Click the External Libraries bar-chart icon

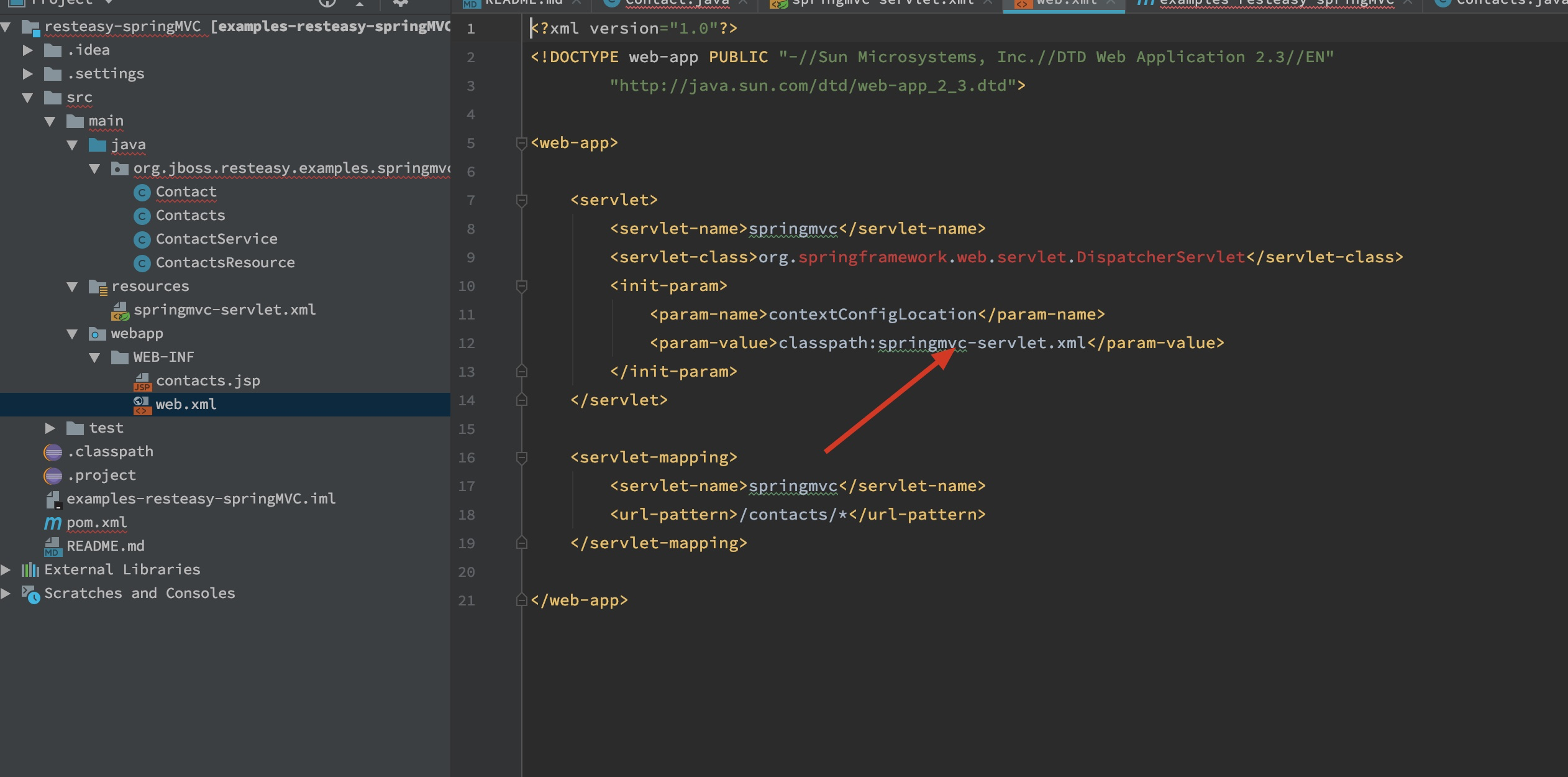tap(30, 570)
